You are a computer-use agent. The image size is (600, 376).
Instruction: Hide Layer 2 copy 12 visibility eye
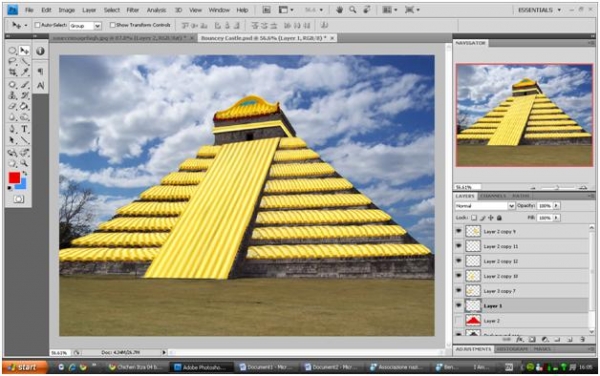tap(458, 261)
